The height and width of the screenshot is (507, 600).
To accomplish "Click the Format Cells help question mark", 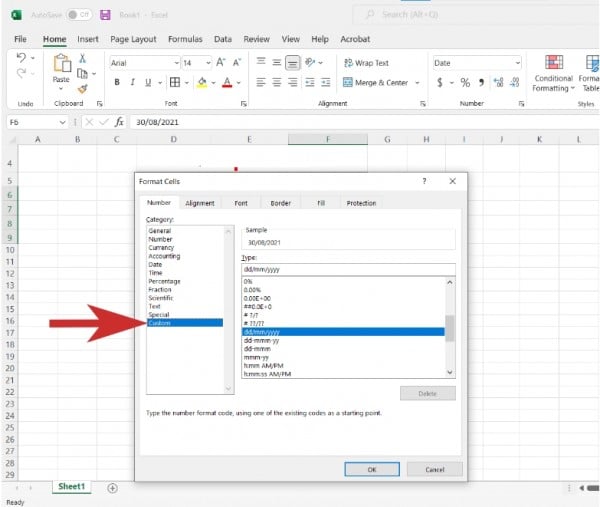I will coord(424,181).
